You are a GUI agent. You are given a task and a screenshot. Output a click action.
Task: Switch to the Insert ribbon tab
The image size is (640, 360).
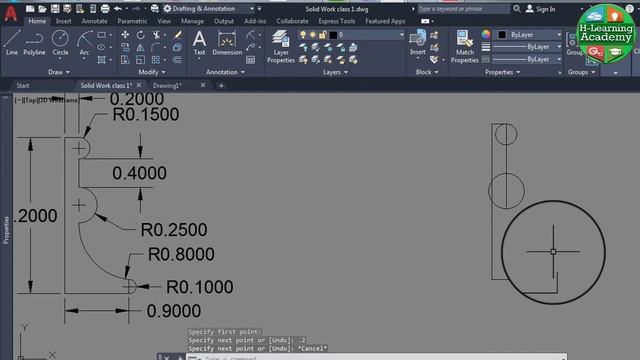(63, 21)
